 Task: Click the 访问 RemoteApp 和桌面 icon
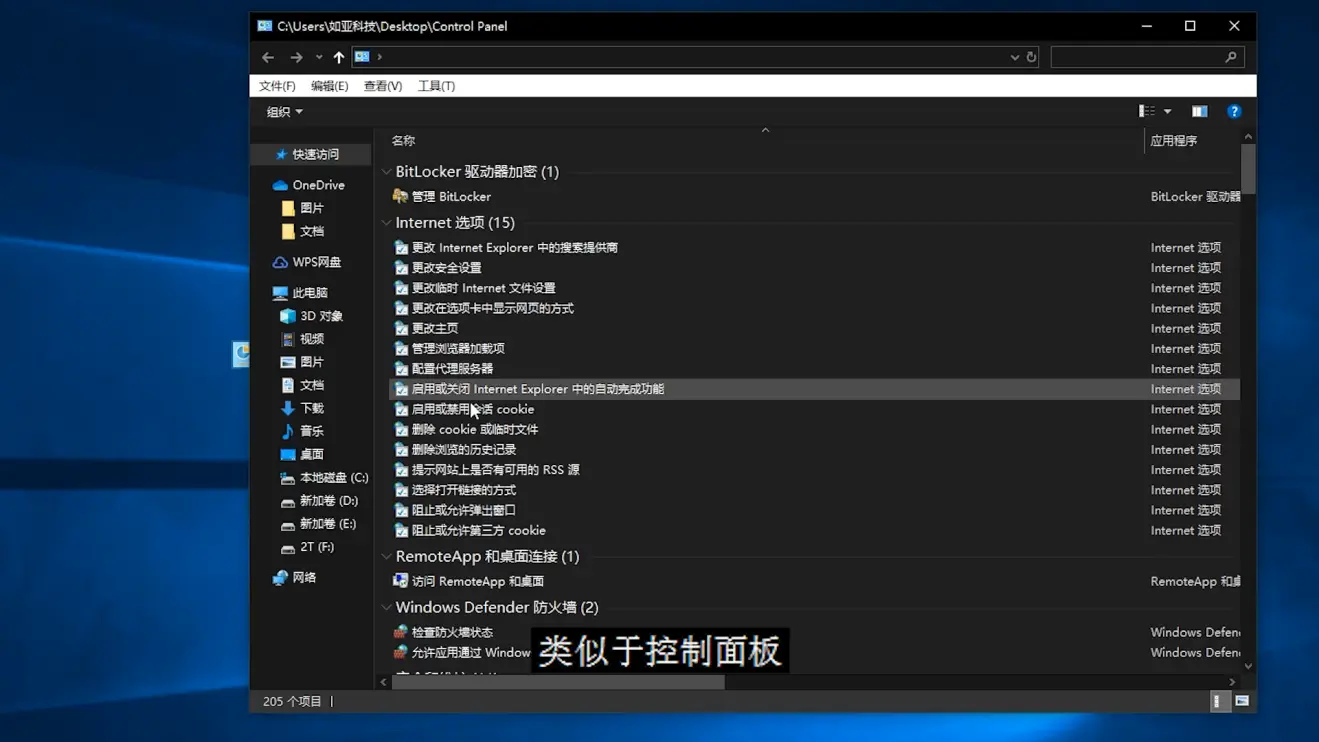click(400, 581)
